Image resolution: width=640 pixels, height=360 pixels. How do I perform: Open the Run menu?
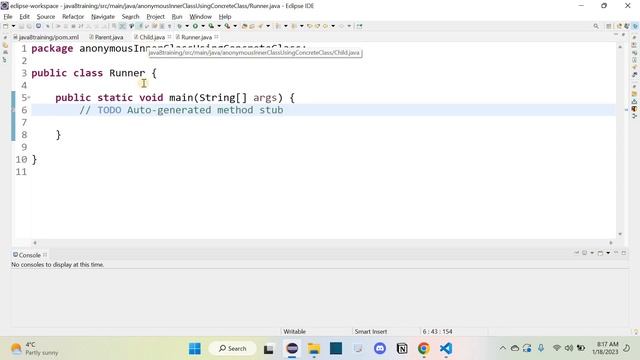click(x=177, y=17)
